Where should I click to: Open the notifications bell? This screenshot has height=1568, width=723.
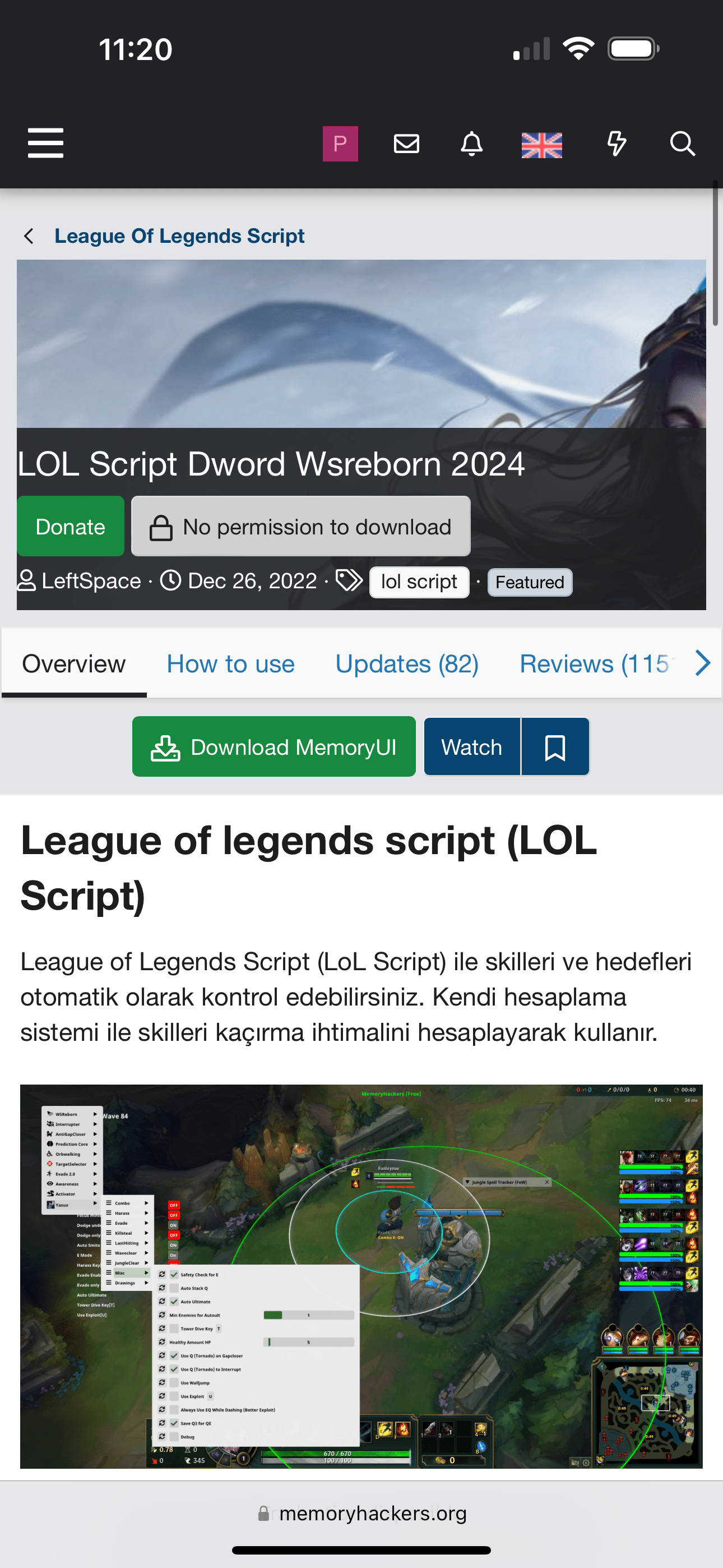point(472,144)
